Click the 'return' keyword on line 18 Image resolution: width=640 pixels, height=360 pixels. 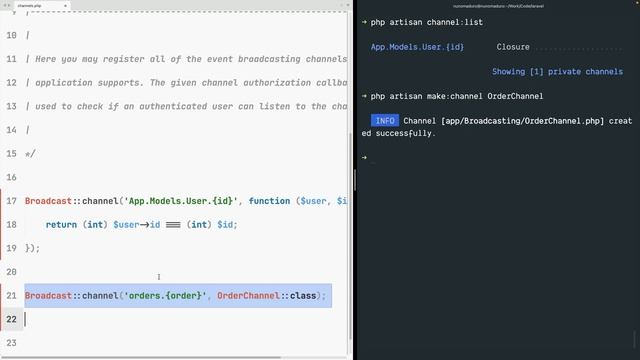point(61,225)
